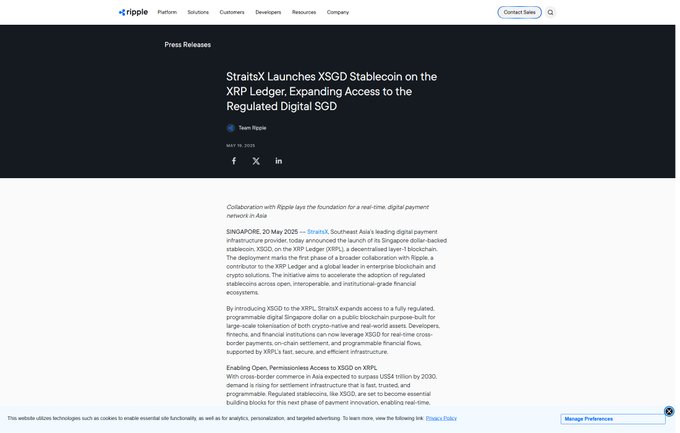Open the Resources menu
This screenshot has height=433, width=680.
304,12
